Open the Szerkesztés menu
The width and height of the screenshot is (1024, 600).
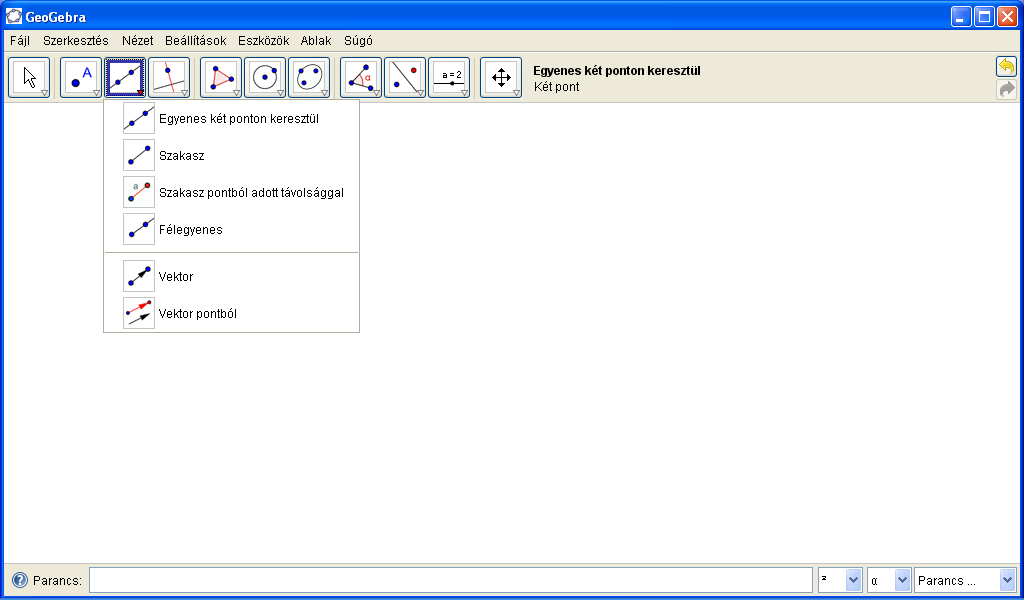(76, 40)
